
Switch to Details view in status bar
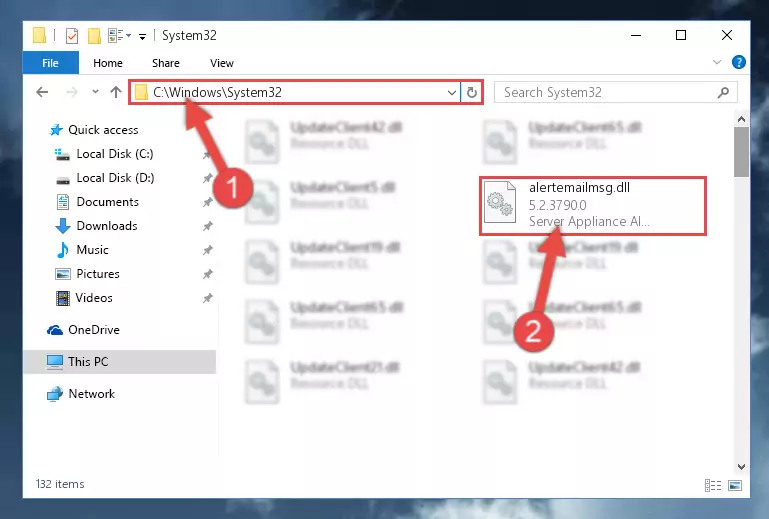(x=713, y=485)
